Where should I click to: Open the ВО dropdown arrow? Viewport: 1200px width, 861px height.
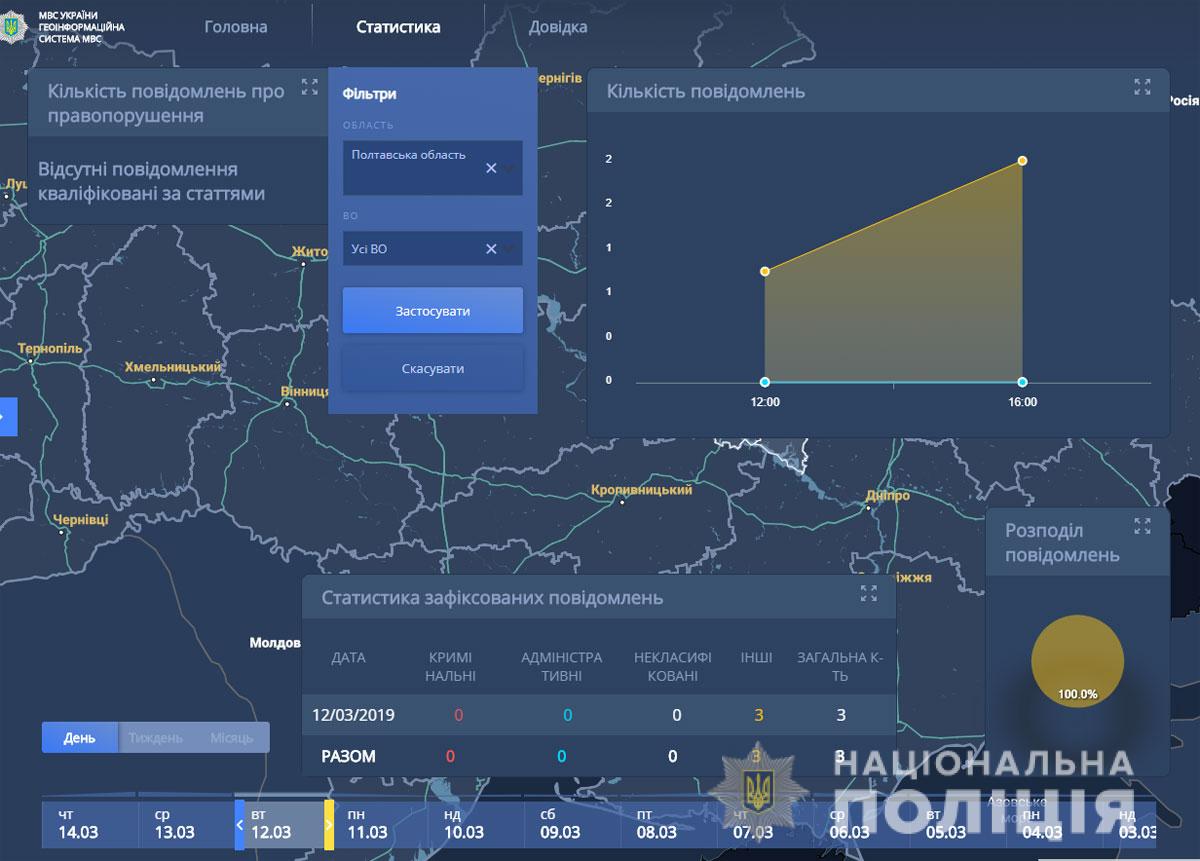click(x=510, y=249)
